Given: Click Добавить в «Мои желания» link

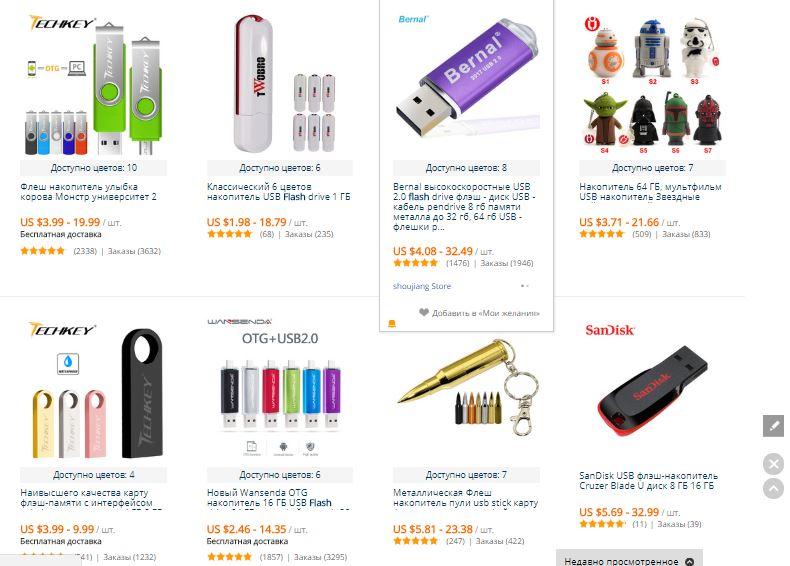Looking at the screenshot, I should point(486,313).
